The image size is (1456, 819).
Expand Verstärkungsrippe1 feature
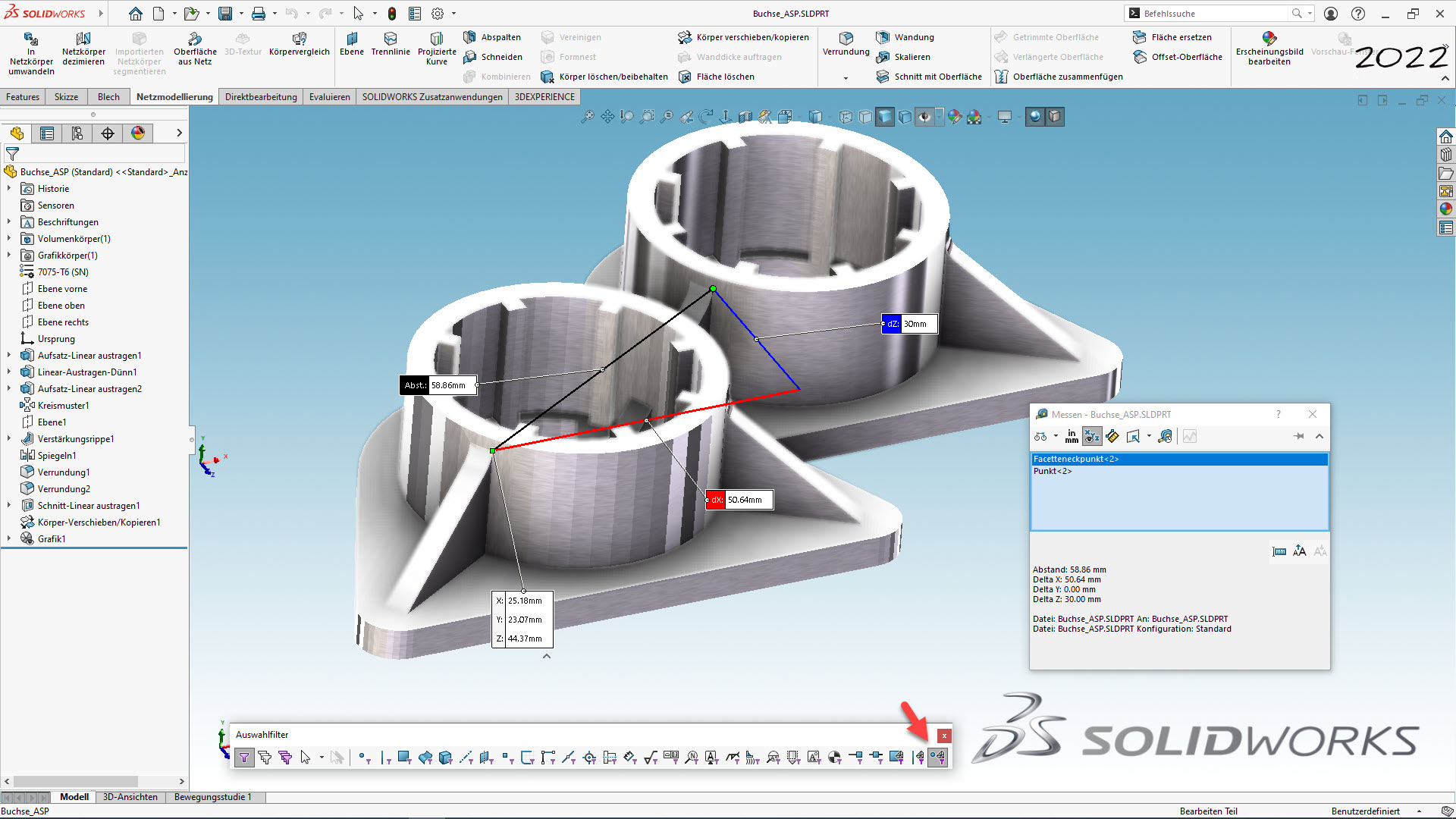(9, 439)
